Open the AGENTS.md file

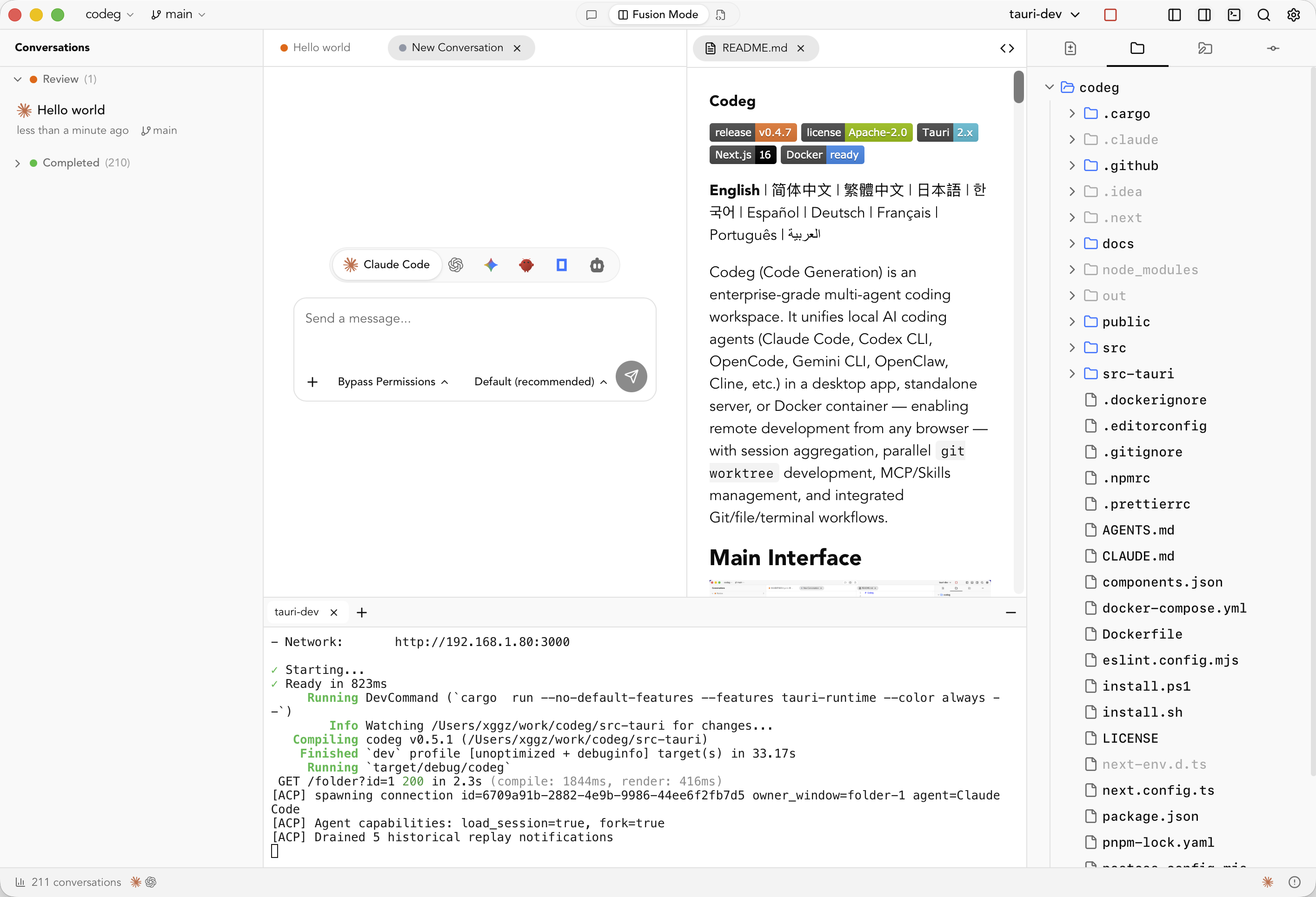[1138, 530]
